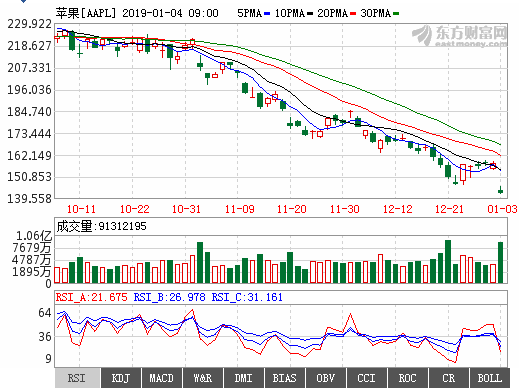Switch to the ROC indicator tab
Screen dimensions: 520x391
coord(408,378)
